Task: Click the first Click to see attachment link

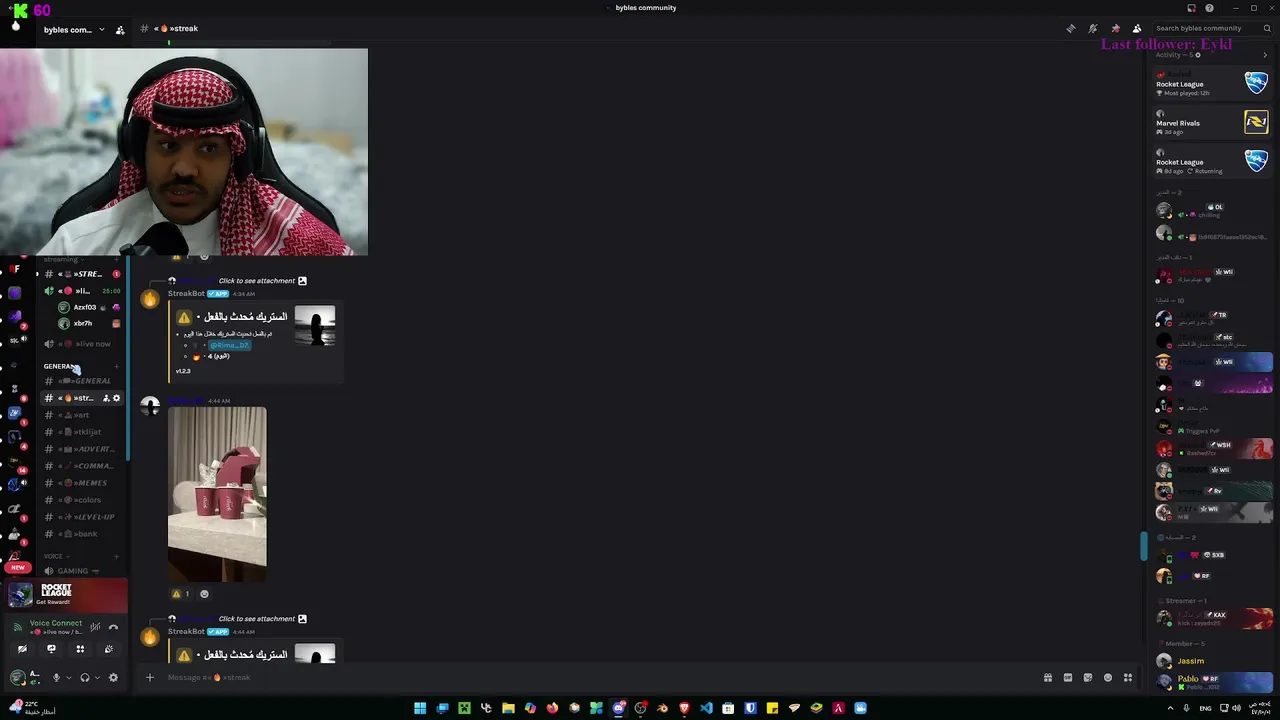Action: point(257,281)
